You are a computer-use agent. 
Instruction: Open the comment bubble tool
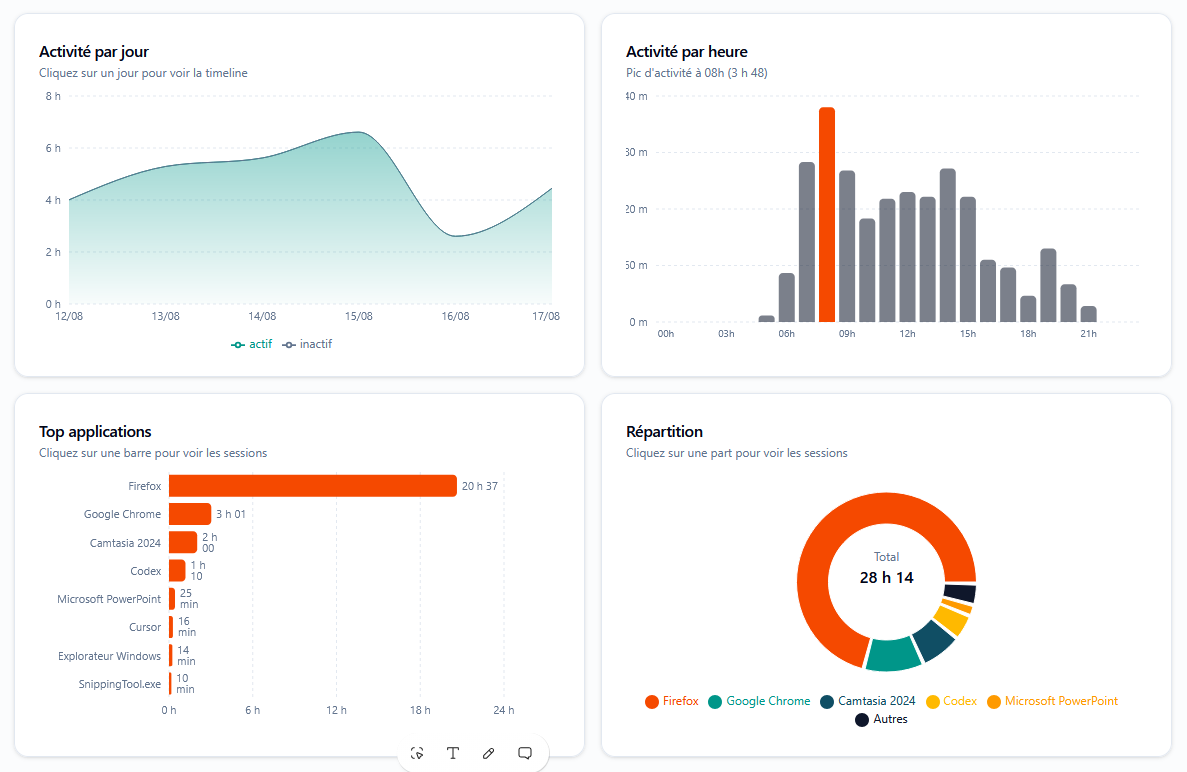[525, 753]
